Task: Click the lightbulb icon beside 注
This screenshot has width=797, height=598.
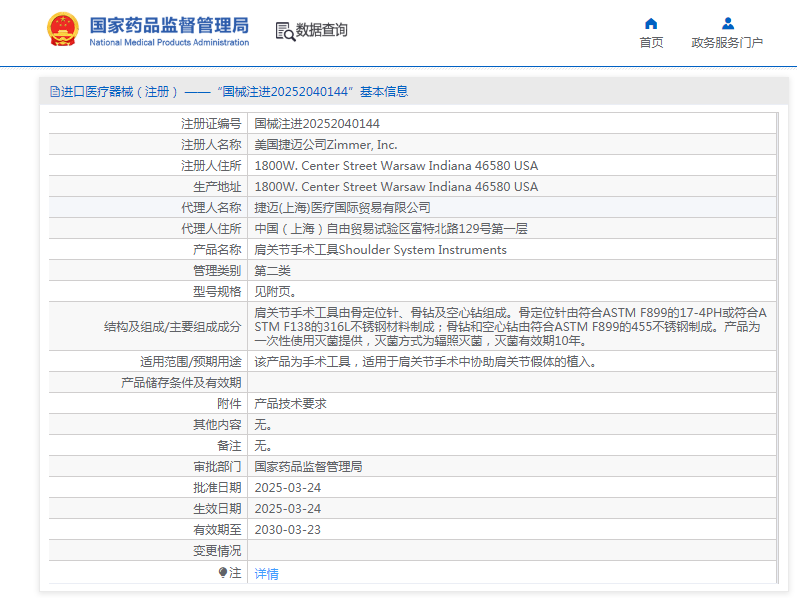Action: 223,573
